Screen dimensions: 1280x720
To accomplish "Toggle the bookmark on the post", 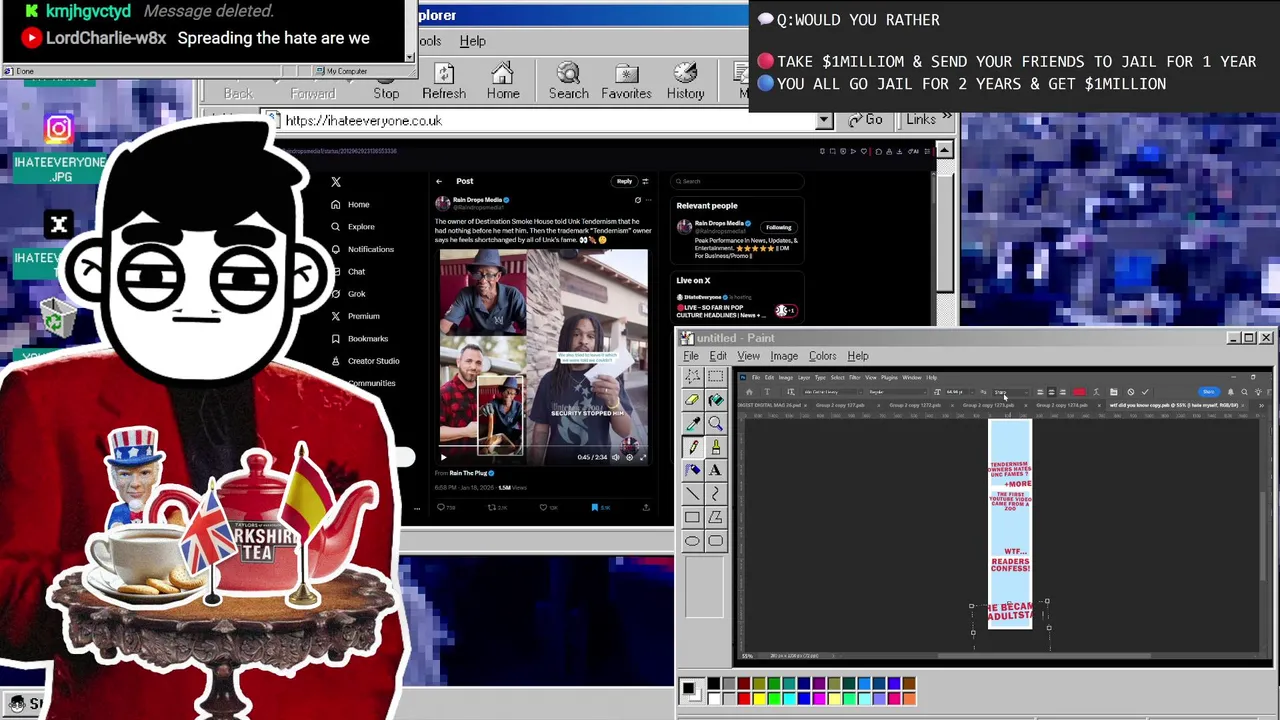I will pyautogui.click(x=595, y=507).
